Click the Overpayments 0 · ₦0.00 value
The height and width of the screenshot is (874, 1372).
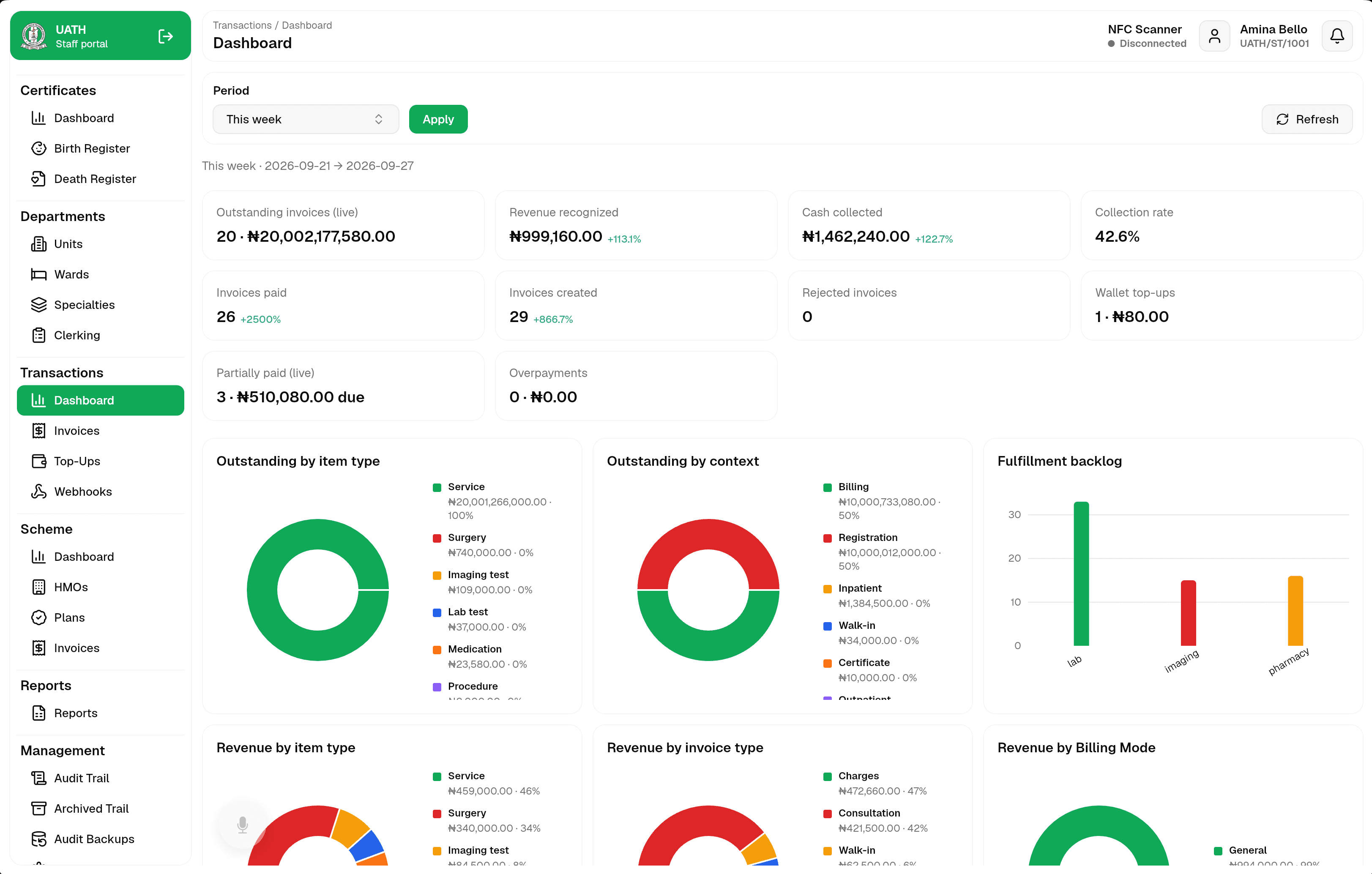coord(543,397)
